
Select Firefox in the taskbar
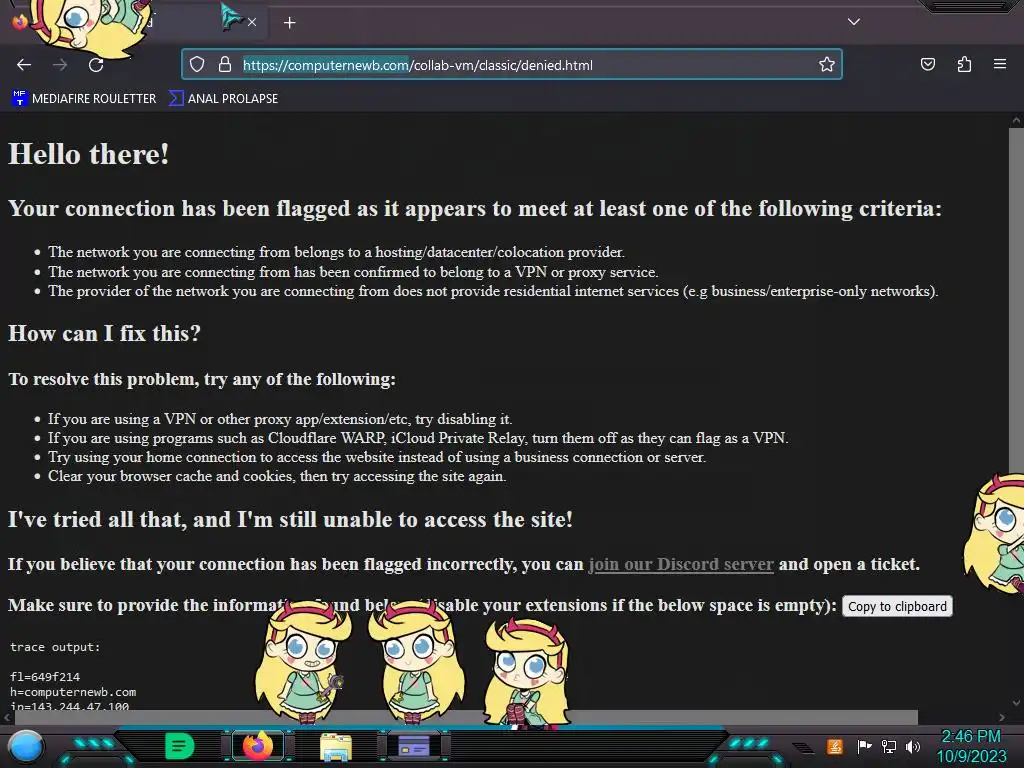pos(257,746)
